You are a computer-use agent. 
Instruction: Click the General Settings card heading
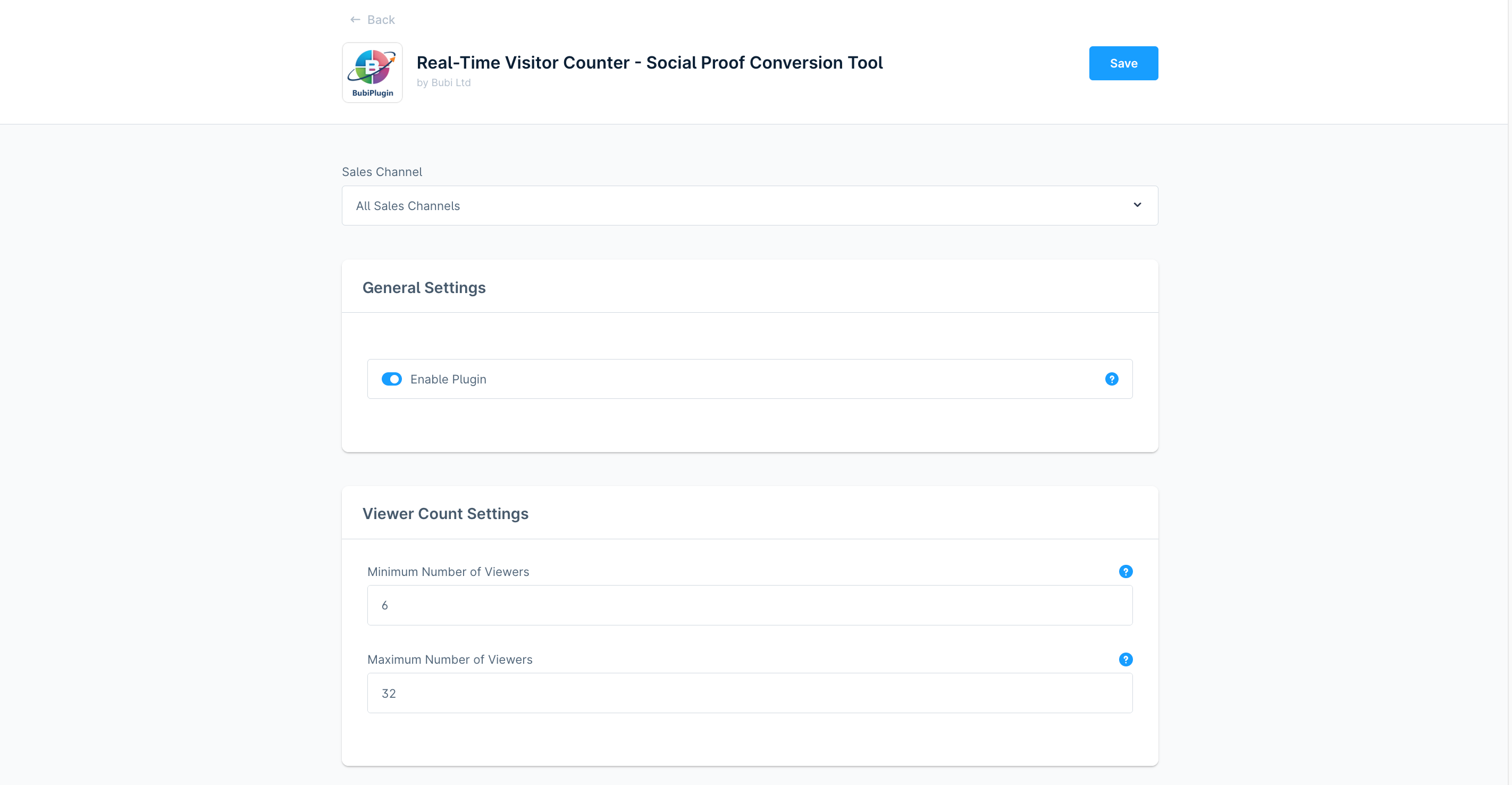[x=424, y=288]
